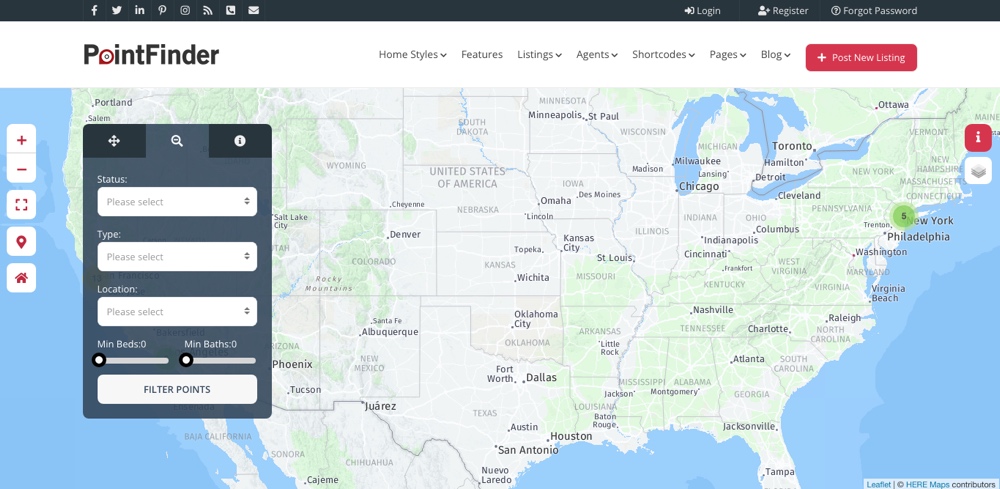This screenshot has height=489, width=1000.
Task: Zoom in the map with plus
Action: pos(22,140)
